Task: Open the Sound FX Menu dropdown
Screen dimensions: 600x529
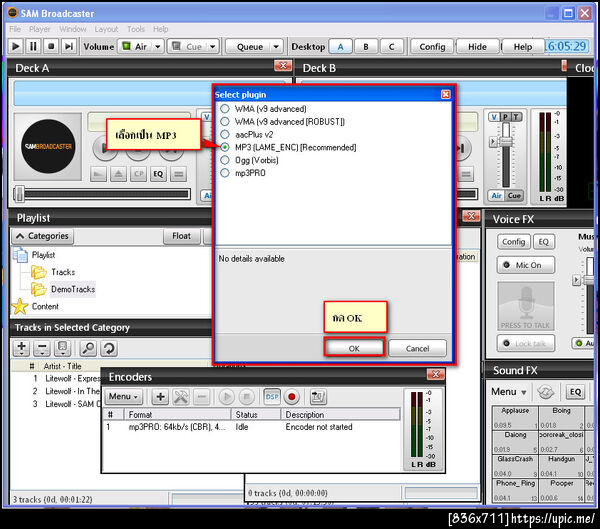Action: (x=509, y=392)
